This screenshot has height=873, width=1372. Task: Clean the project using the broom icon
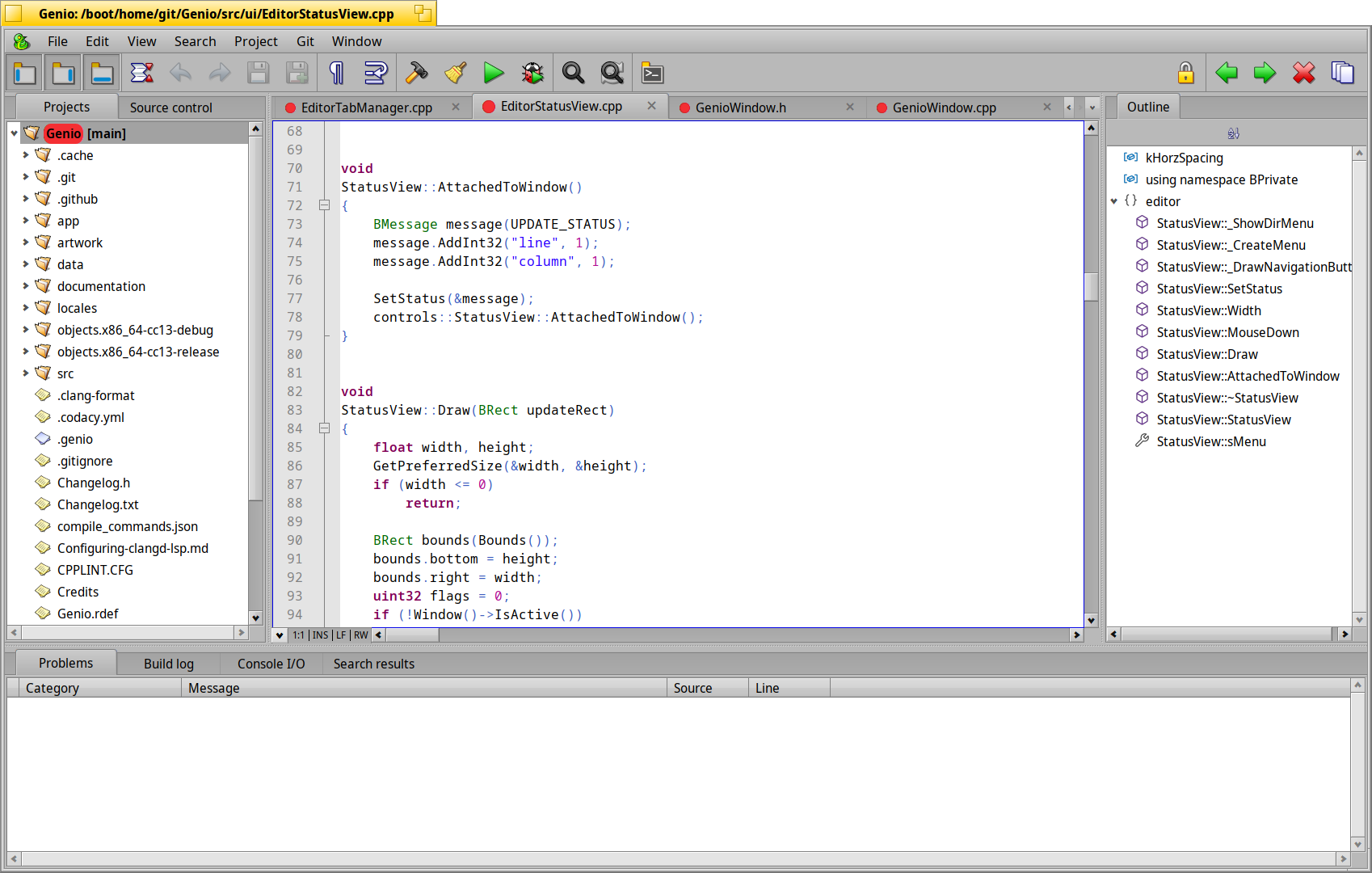[x=455, y=73]
